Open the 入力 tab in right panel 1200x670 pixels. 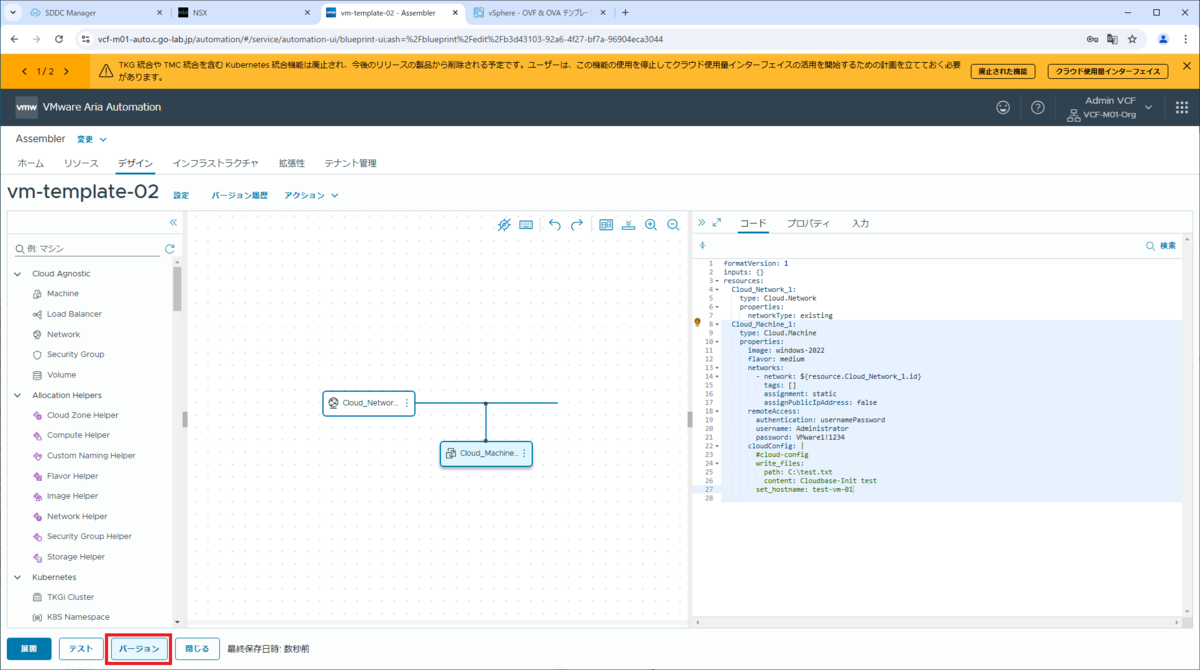tap(860, 223)
